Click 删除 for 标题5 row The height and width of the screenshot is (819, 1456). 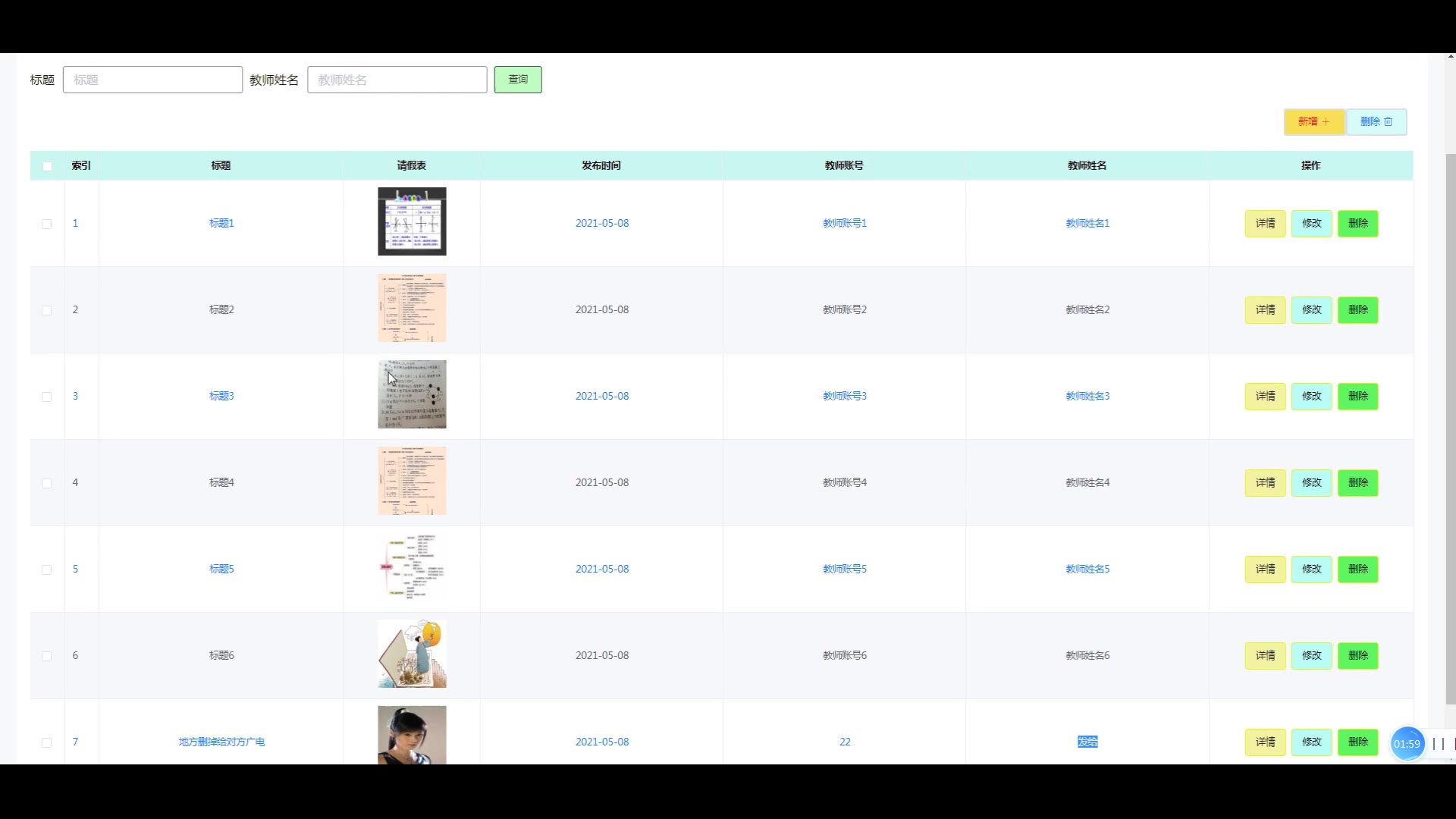(1357, 569)
